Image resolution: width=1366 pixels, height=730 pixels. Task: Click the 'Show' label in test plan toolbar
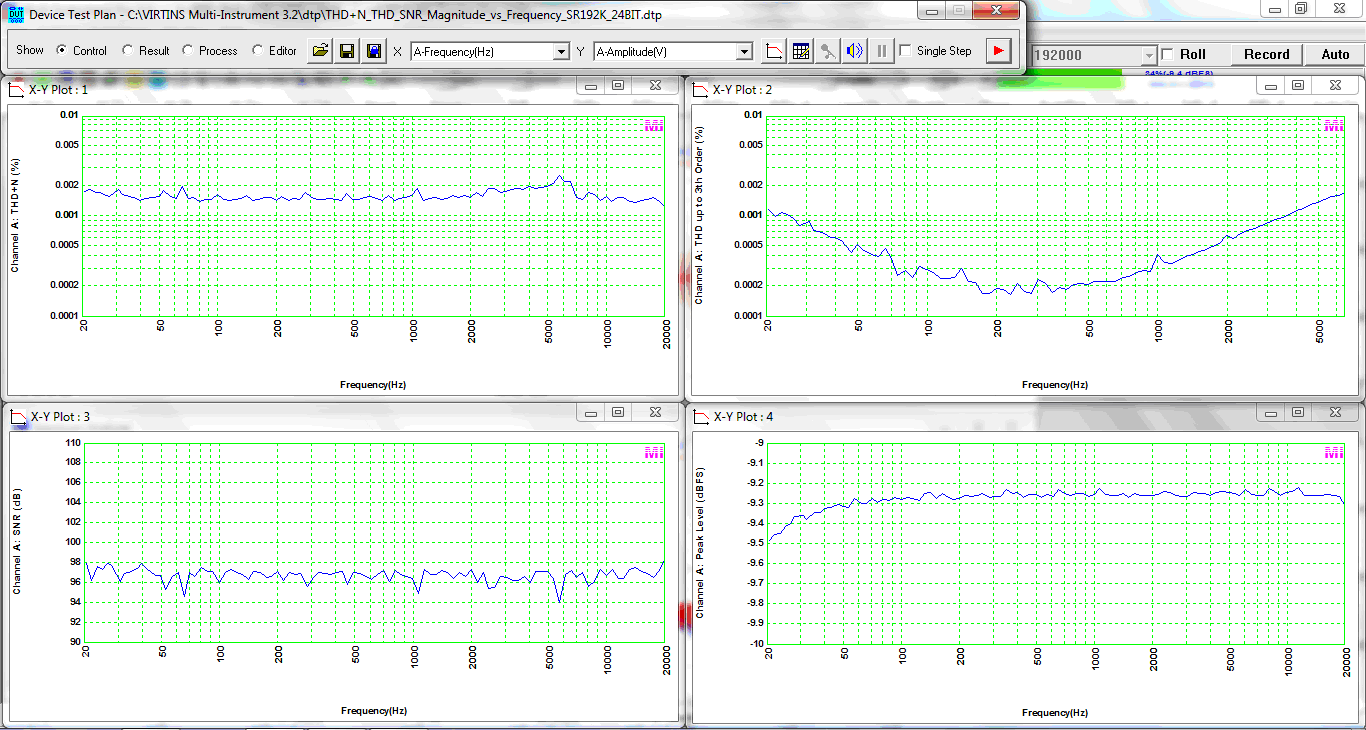coord(30,50)
